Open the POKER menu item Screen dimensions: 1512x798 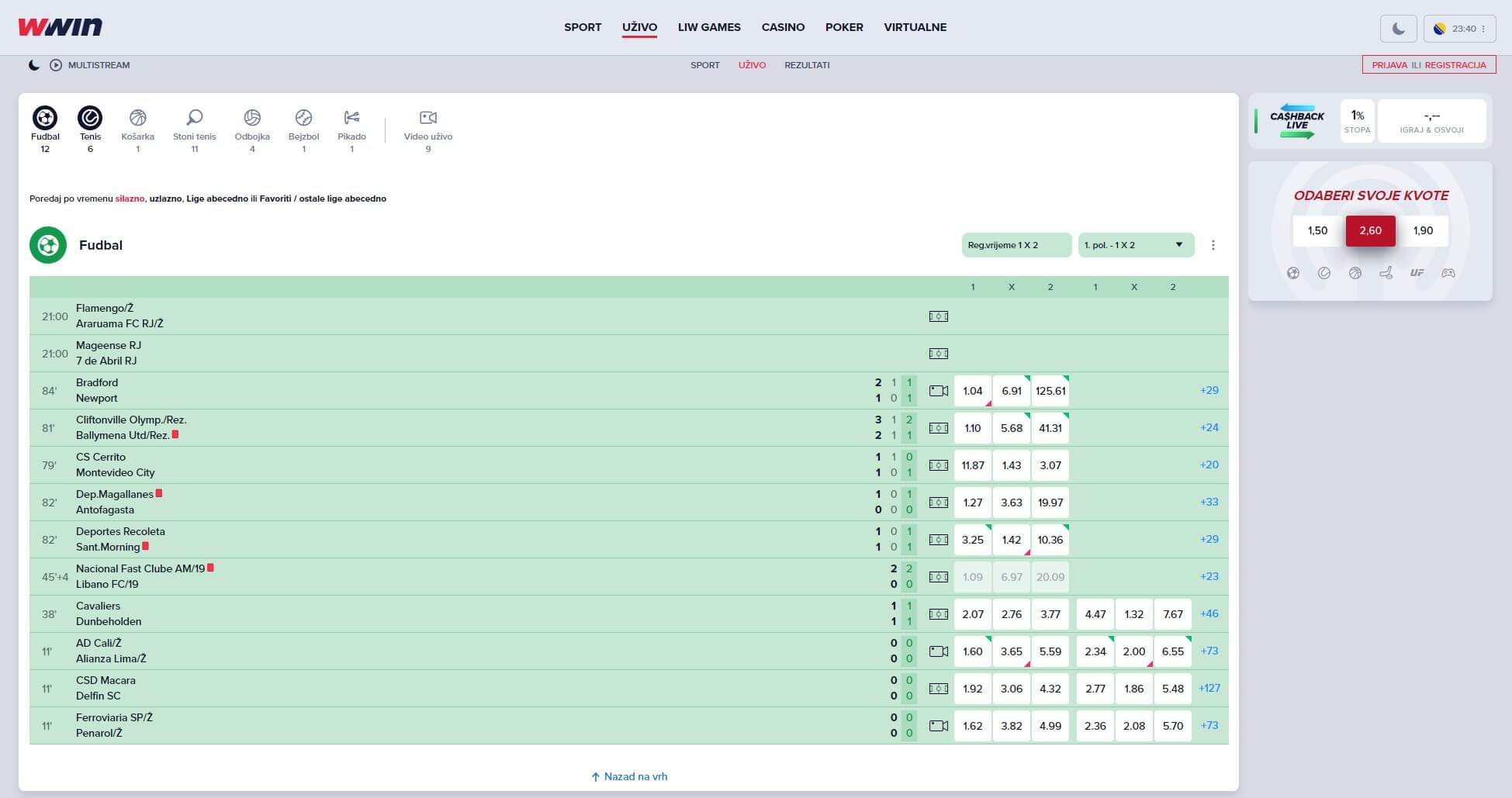[844, 27]
